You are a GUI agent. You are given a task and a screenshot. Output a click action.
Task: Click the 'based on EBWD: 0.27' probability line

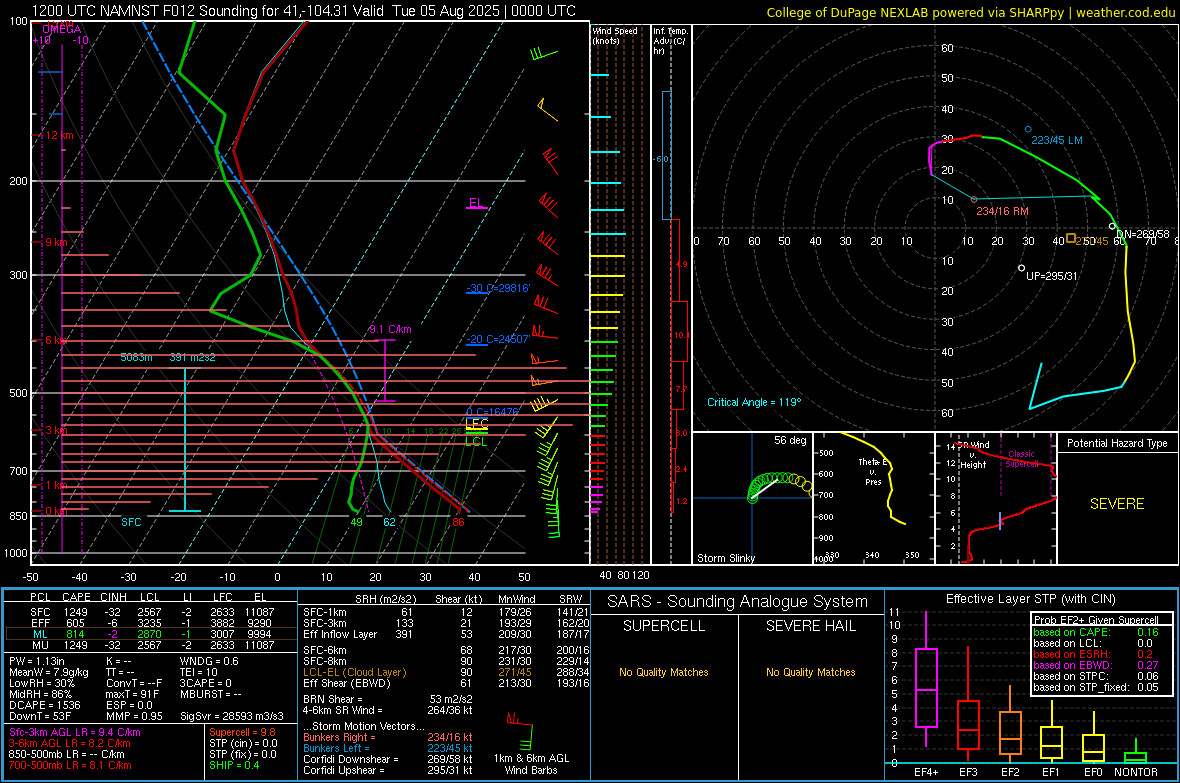1096,665
